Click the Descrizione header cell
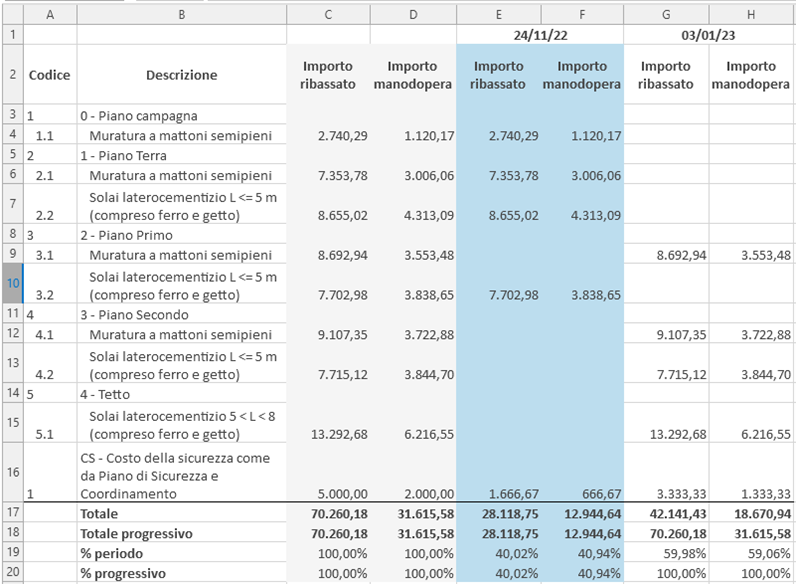 [182, 75]
